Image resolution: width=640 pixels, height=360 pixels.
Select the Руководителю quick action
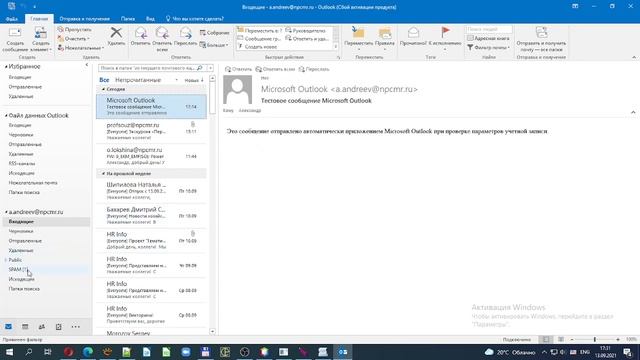click(305, 31)
